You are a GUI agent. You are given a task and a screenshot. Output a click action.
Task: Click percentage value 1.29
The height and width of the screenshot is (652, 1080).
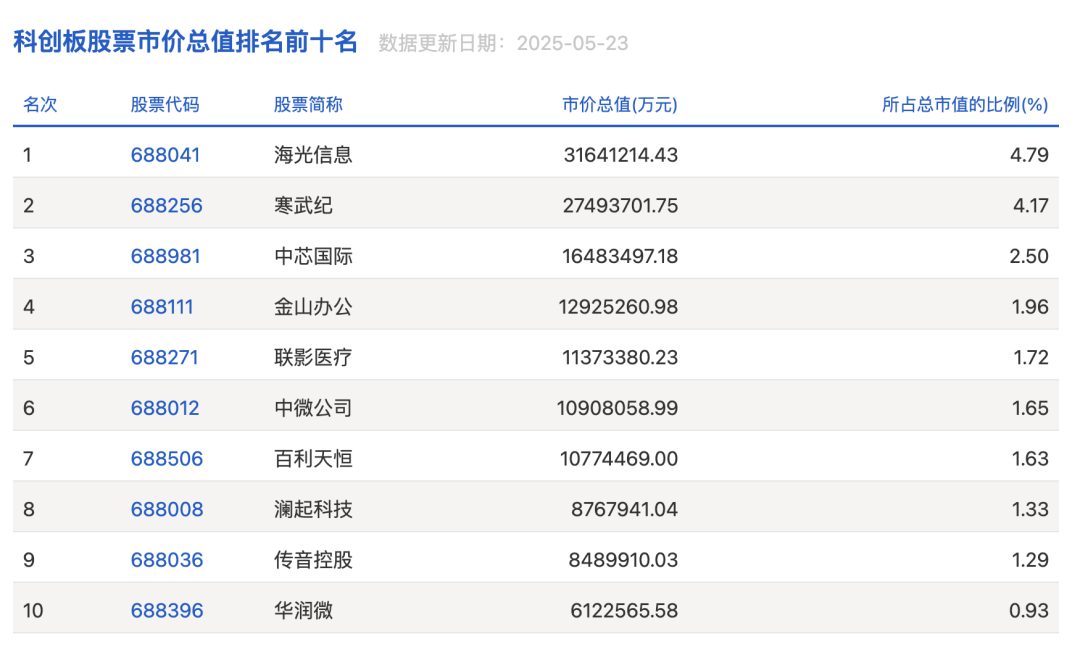coord(1030,560)
